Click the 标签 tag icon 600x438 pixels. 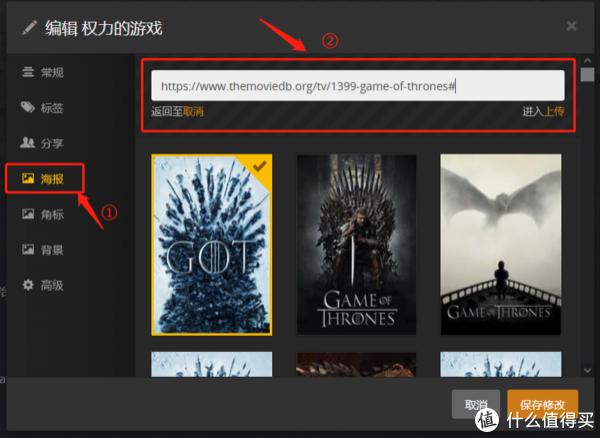click(x=28, y=108)
